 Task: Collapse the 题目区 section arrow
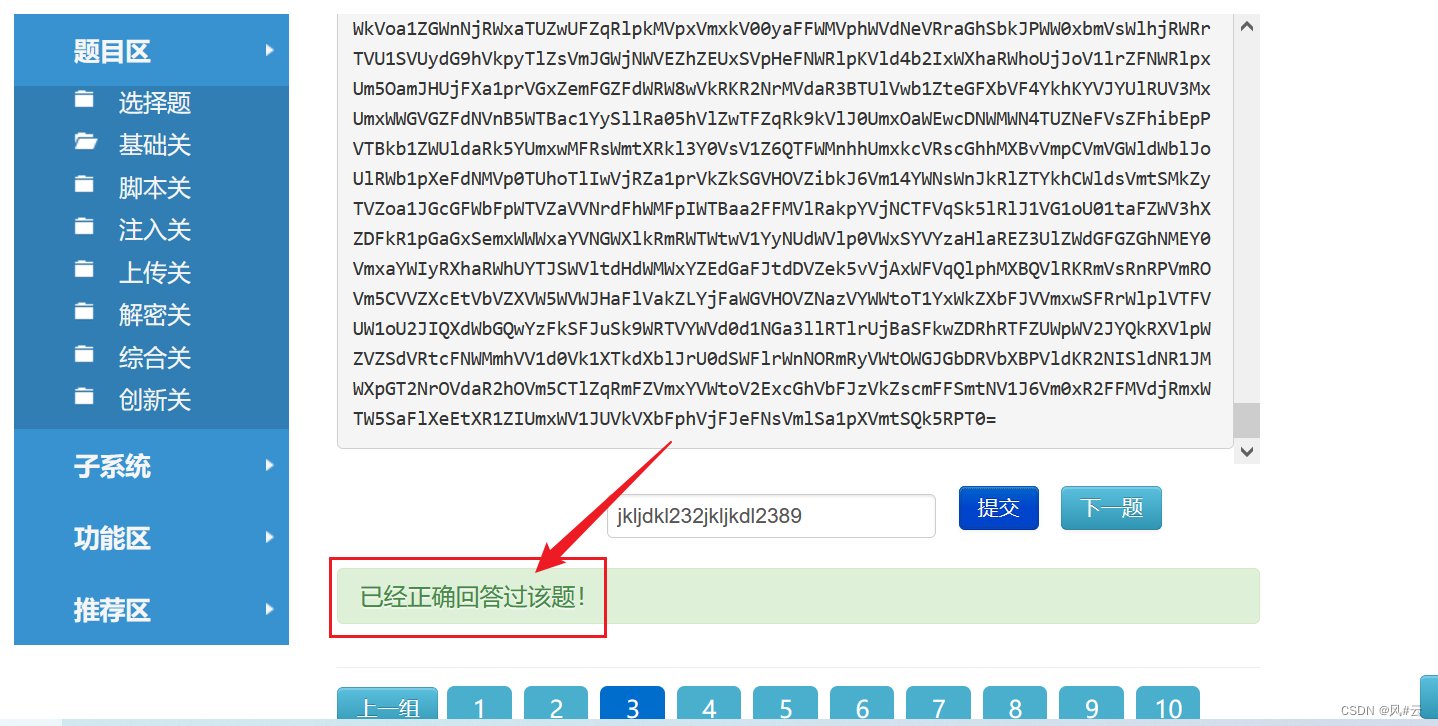pos(269,50)
